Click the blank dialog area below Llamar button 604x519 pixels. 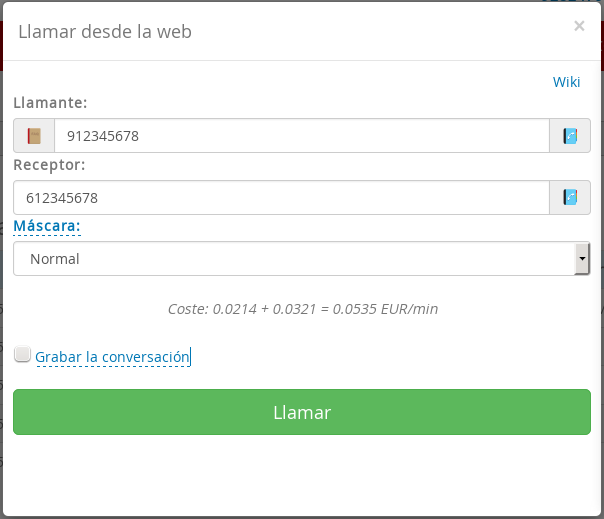[x=302, y=475]
